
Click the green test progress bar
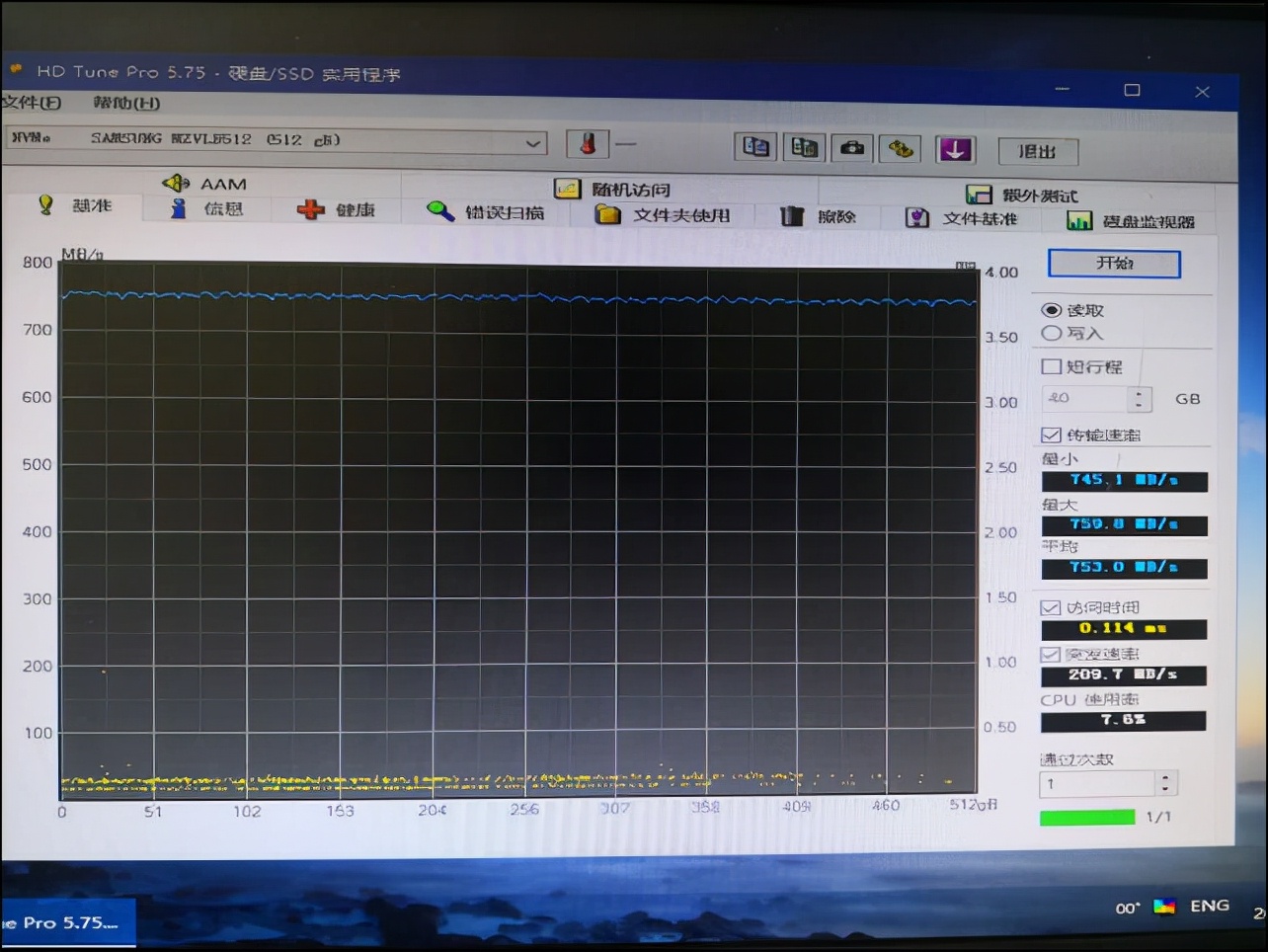coord(1086,817)
